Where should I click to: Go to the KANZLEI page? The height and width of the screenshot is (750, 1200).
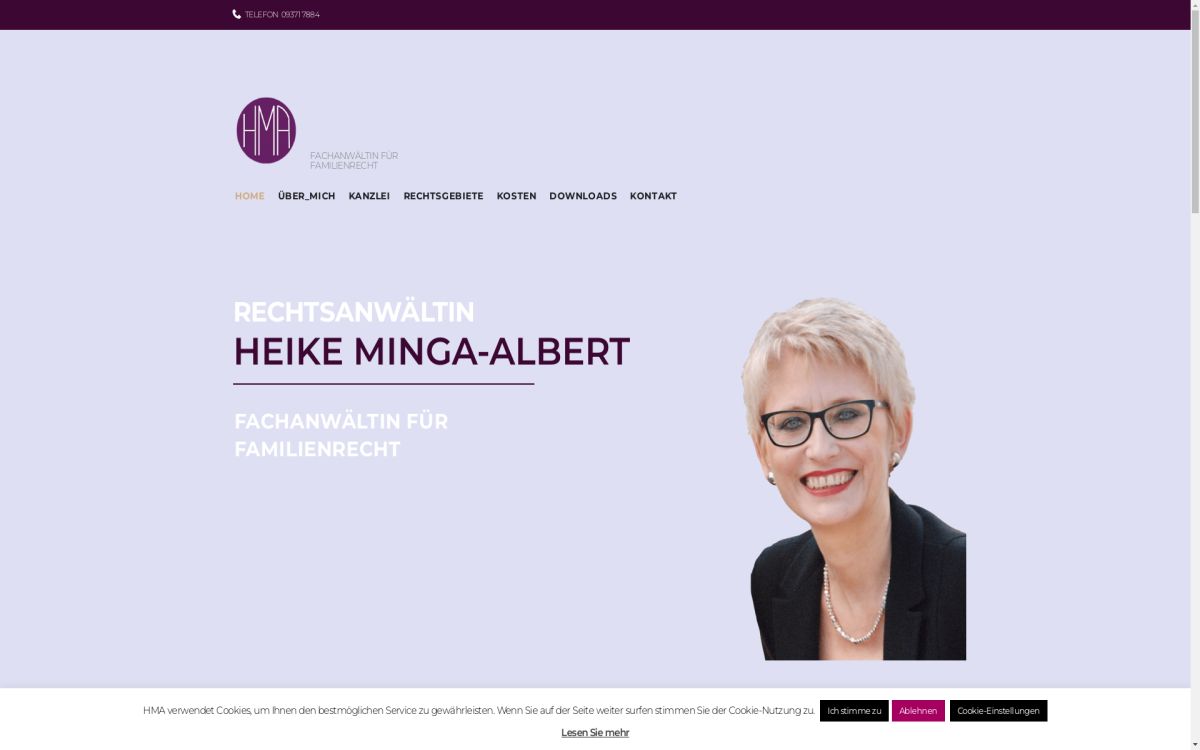click(369, 196)
